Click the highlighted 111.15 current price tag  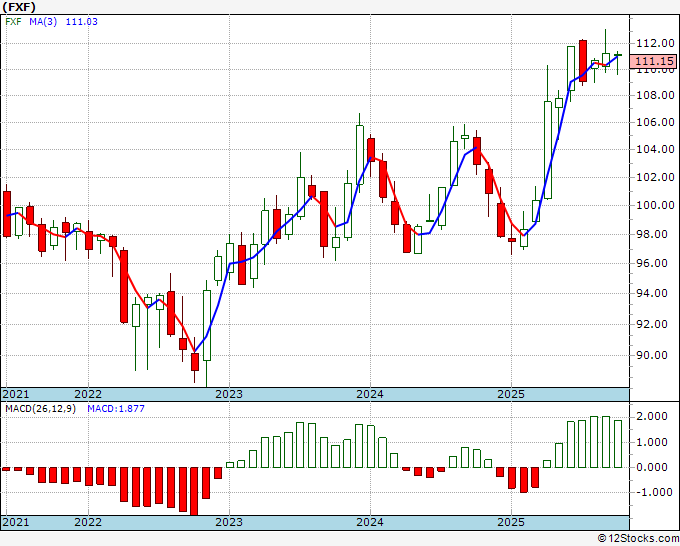655,61
